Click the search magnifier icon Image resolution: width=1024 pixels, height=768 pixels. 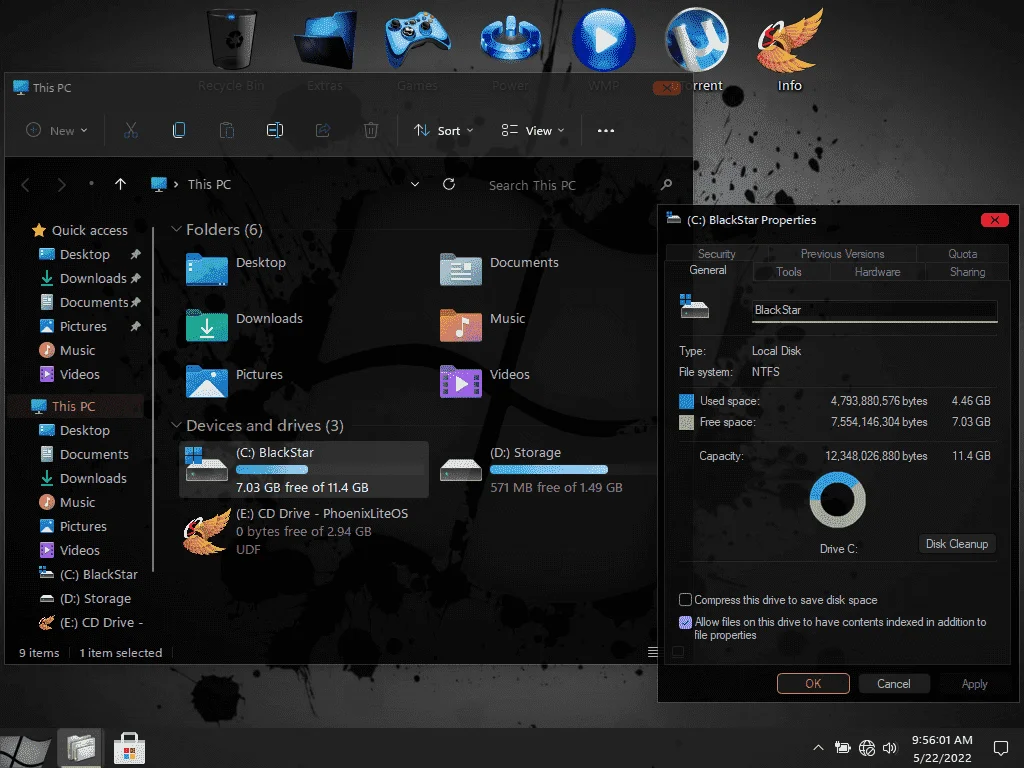666,185
